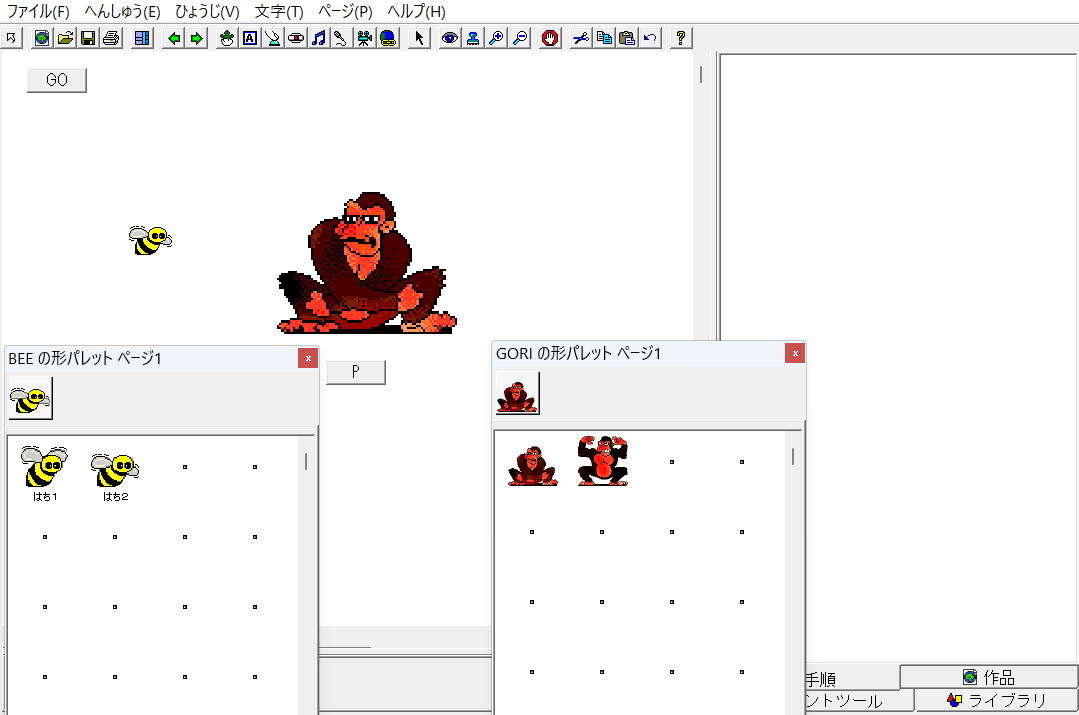Screen dimensions: 1079x715
Task: Select the stamp tool in toolbar
Action: click(473, 39)
